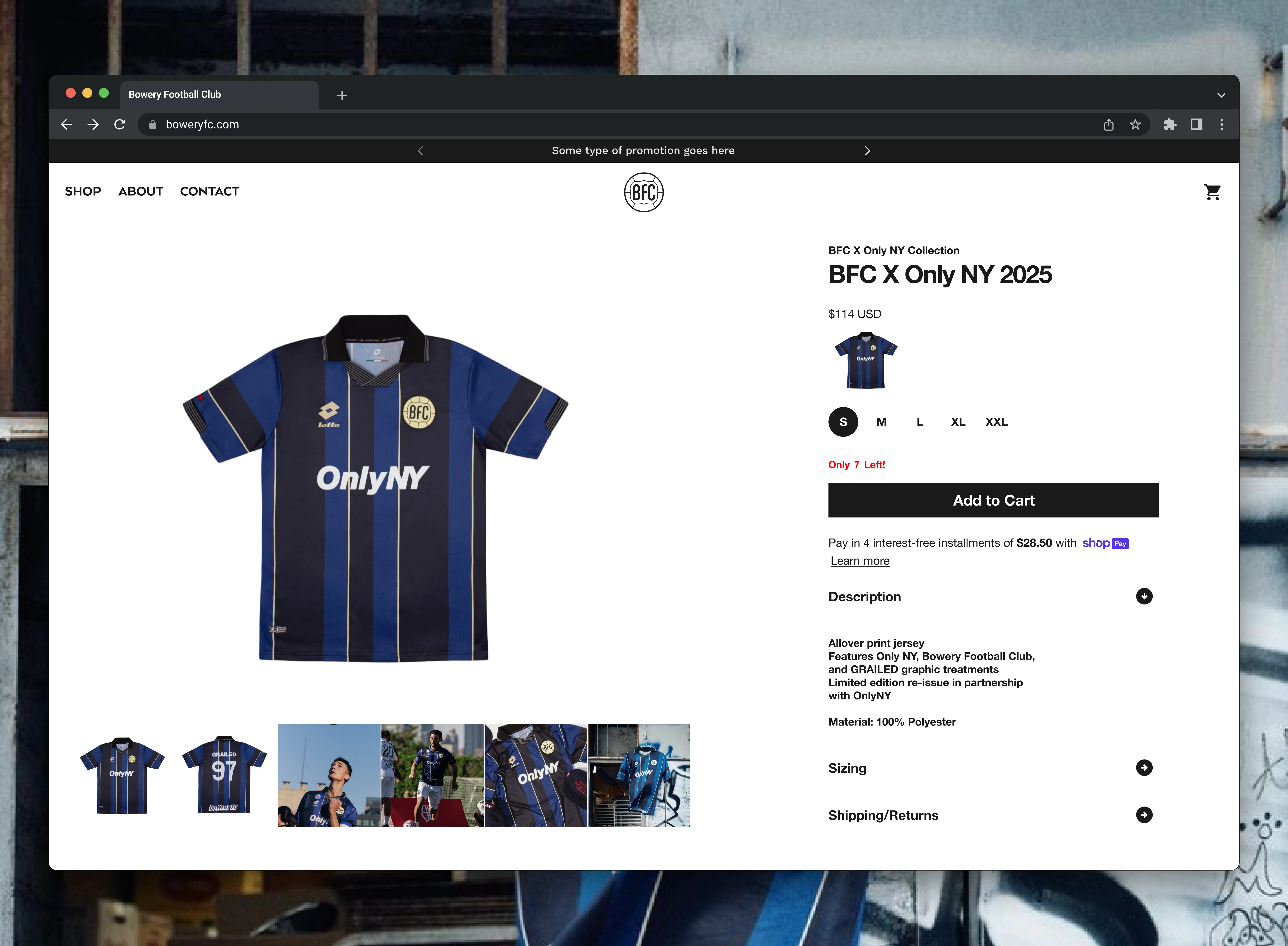Screen dimensions: 1288x946
Task: Click the Add to Cart button
Action: click(x=993, y=500)
